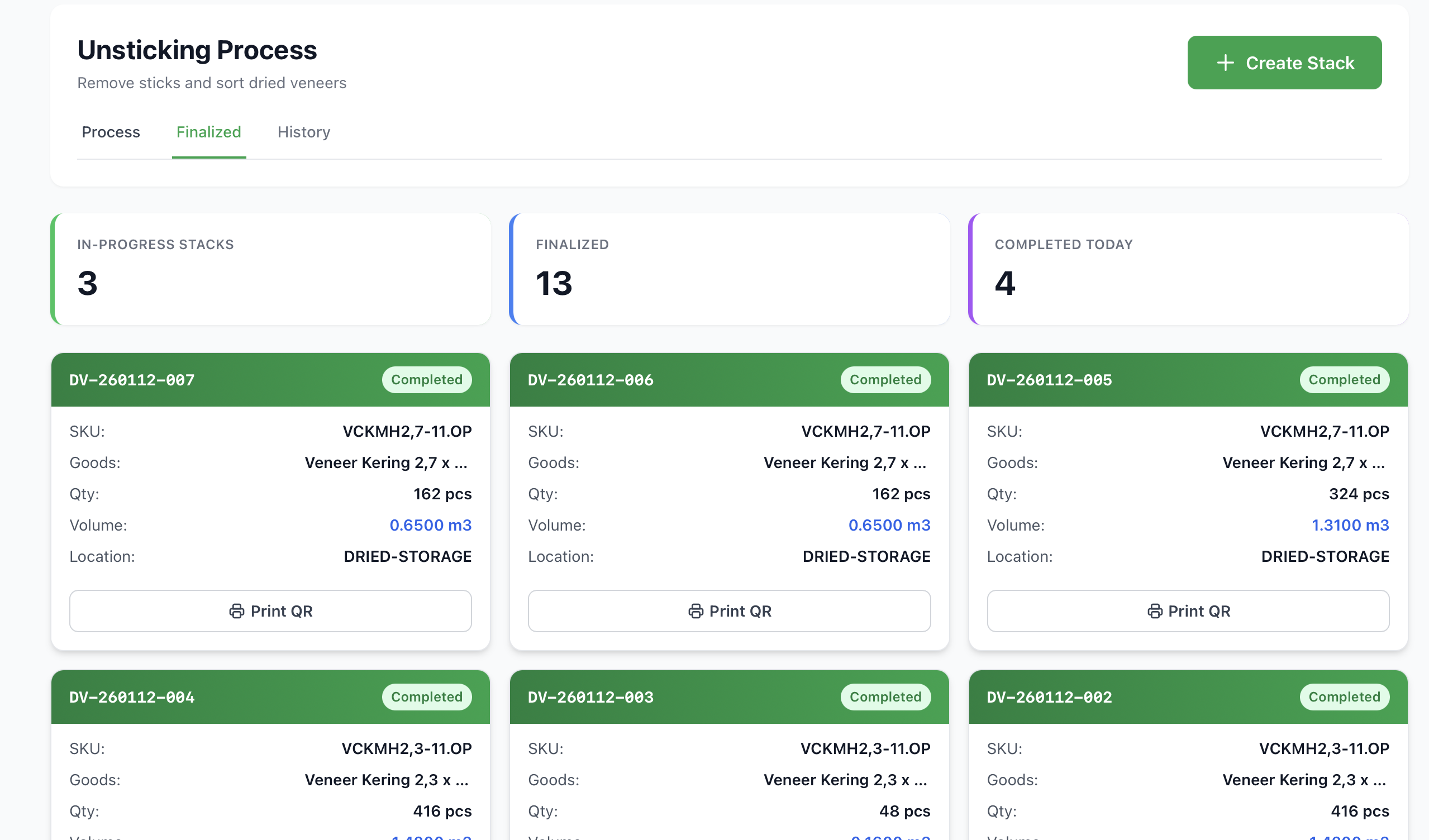This screenshot has height=840, width=1429.
Task: Print QR for stack DV-260112-005
Action: [x=1188, y=611]
